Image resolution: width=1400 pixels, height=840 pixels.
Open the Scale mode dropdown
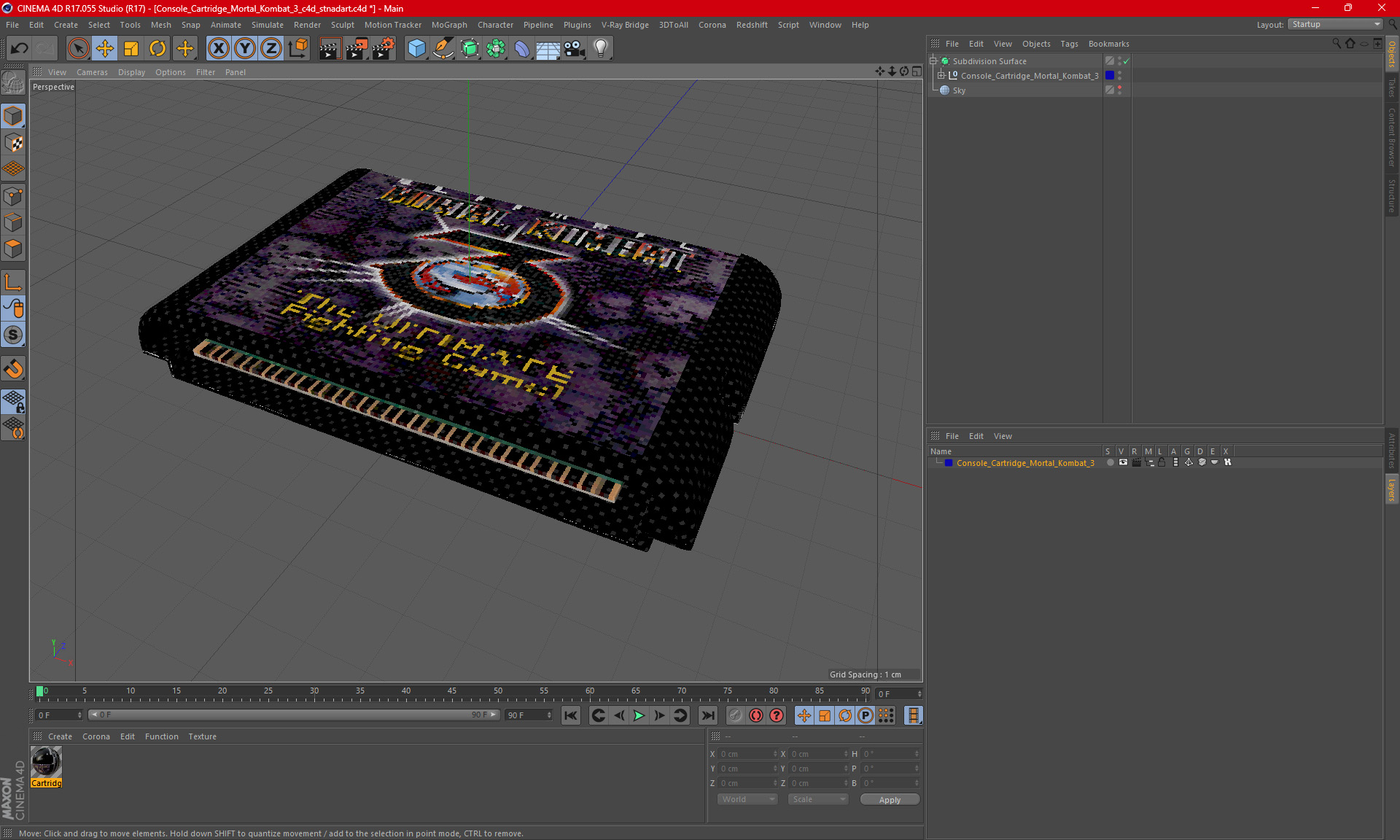pyautogui.click(x=818, y=800)
